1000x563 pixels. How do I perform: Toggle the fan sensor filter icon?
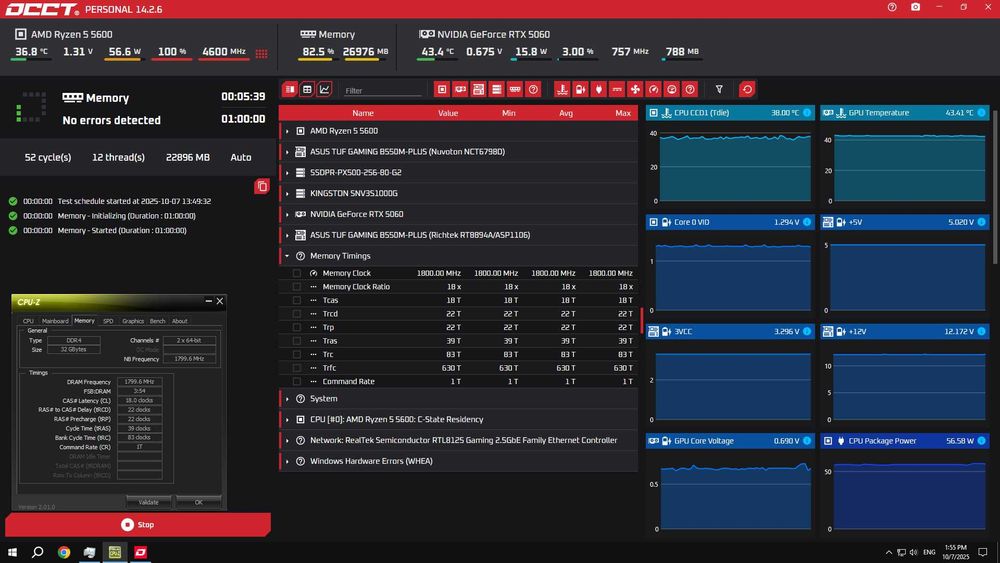point(635,89)
